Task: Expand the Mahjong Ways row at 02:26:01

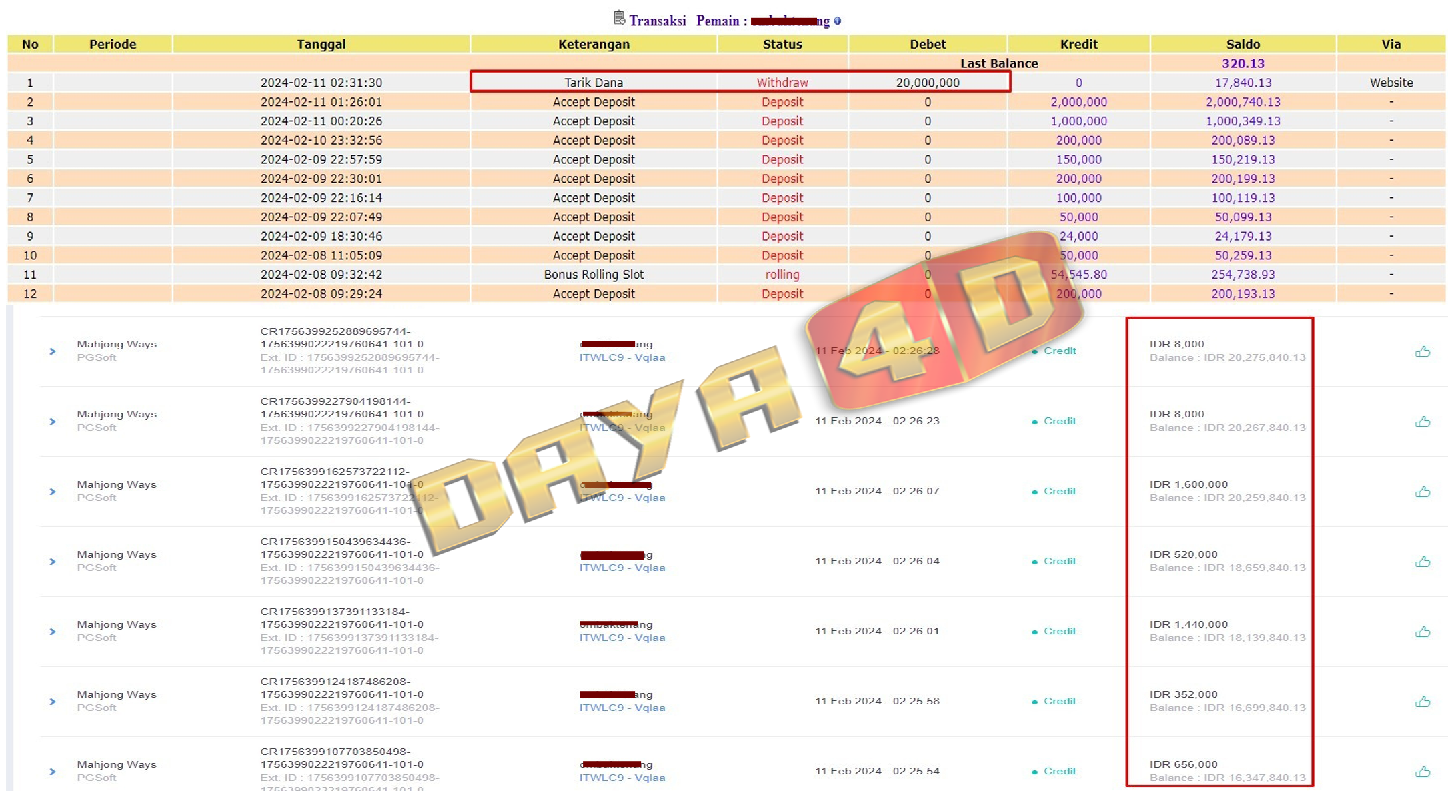Action: coord(53,631)
